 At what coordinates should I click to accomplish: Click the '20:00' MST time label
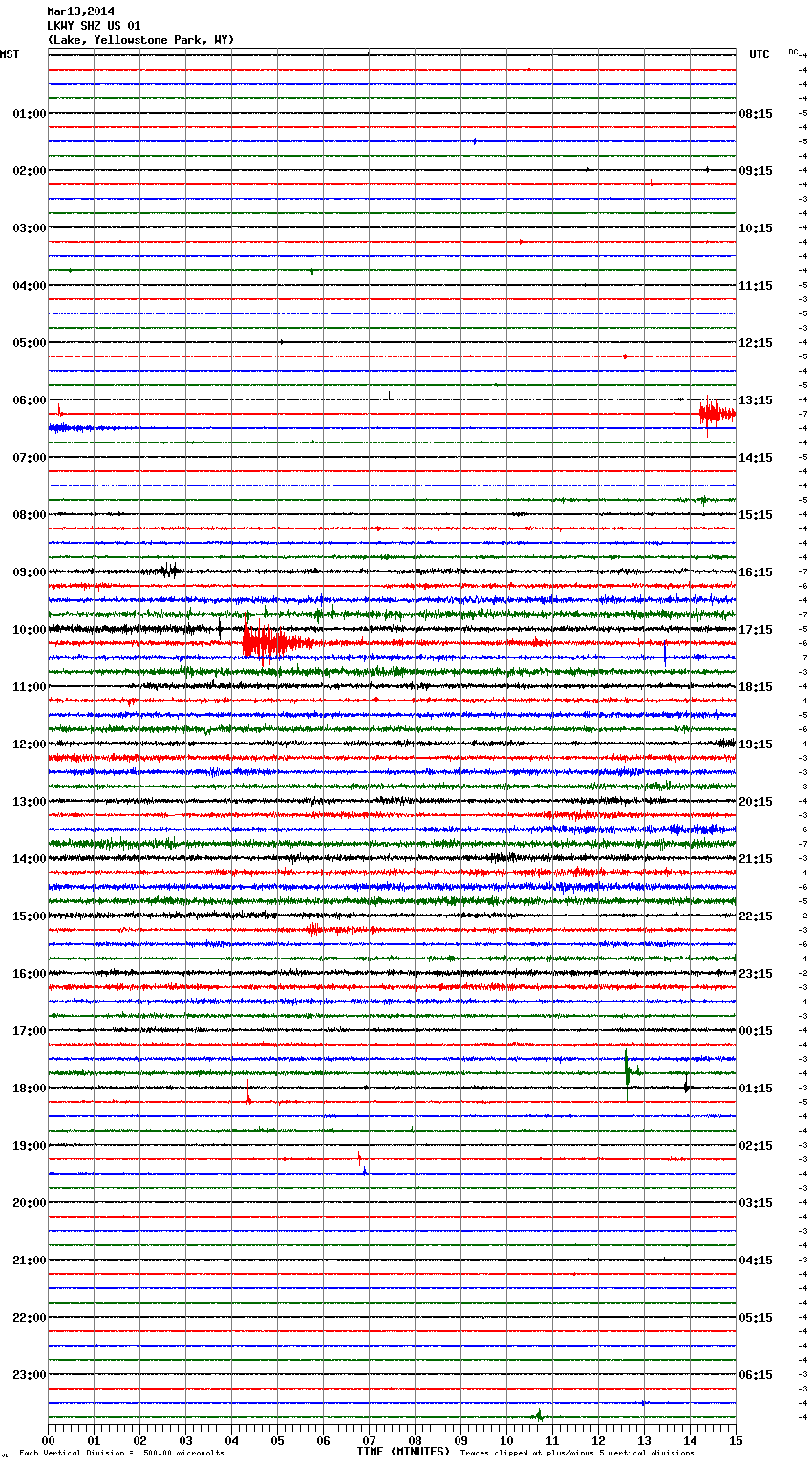tap(30, 1203)
